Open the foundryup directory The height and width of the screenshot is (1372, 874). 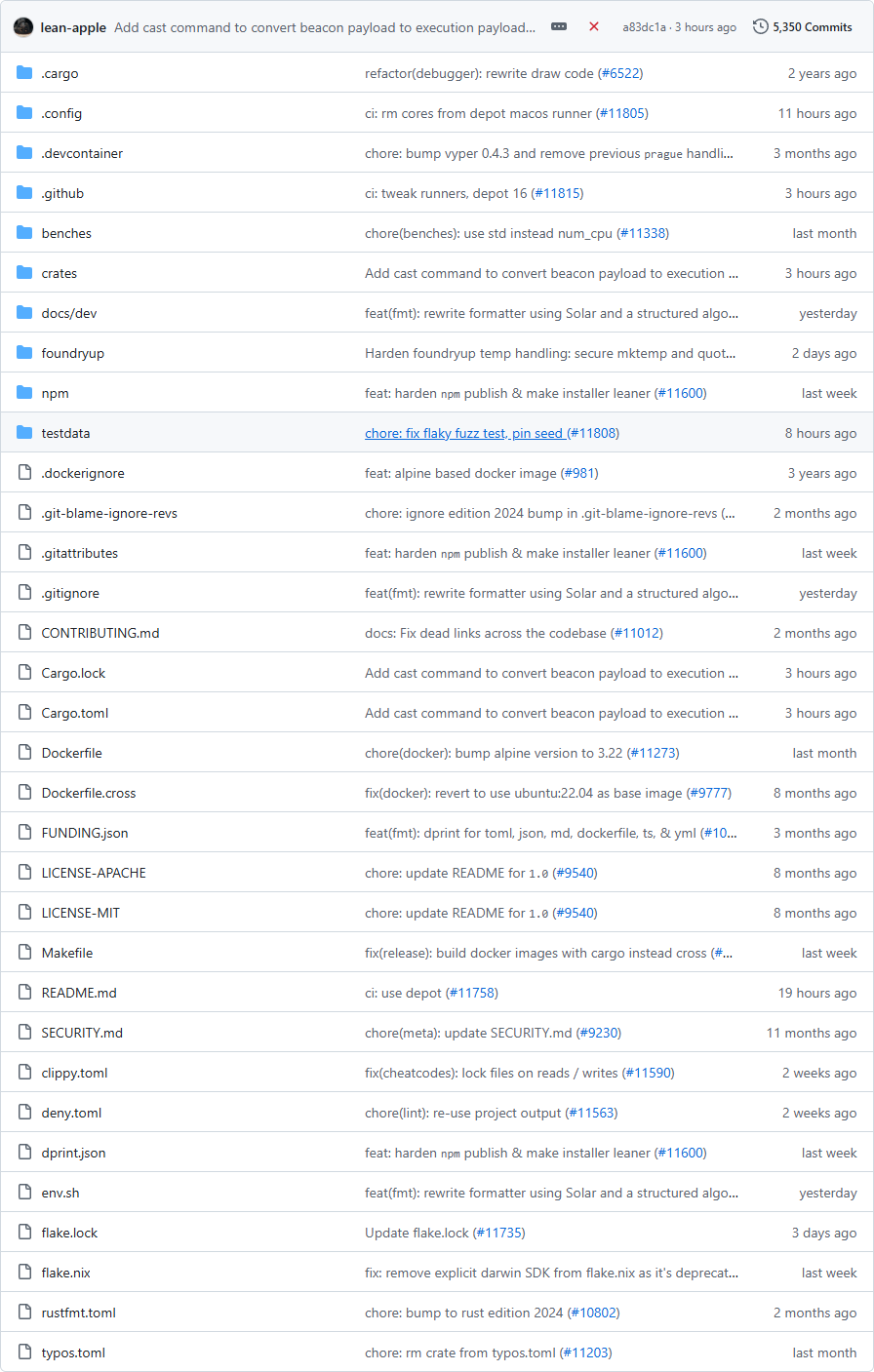[72, 353]
